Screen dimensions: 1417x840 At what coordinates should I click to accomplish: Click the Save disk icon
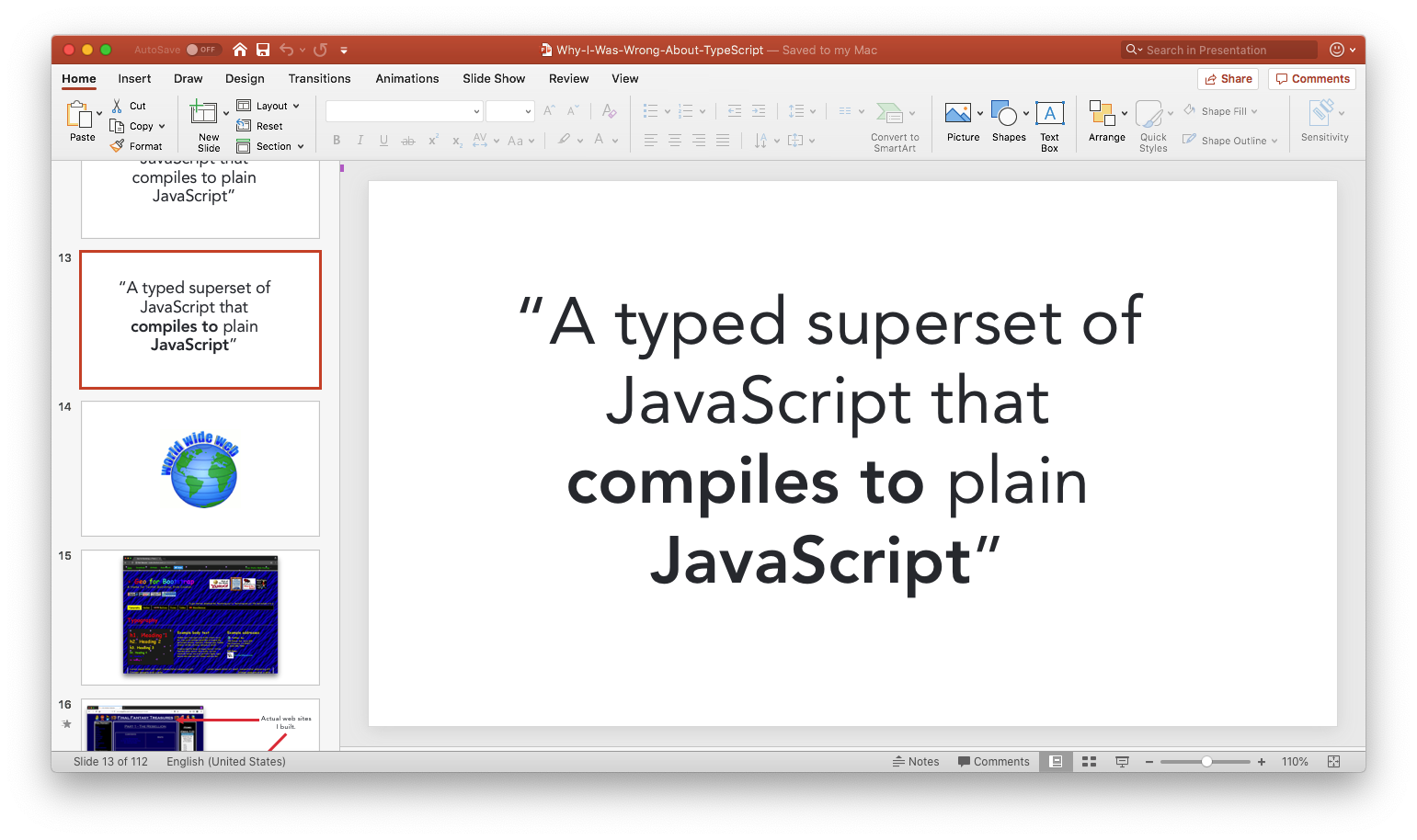click(x=263, y=50)
